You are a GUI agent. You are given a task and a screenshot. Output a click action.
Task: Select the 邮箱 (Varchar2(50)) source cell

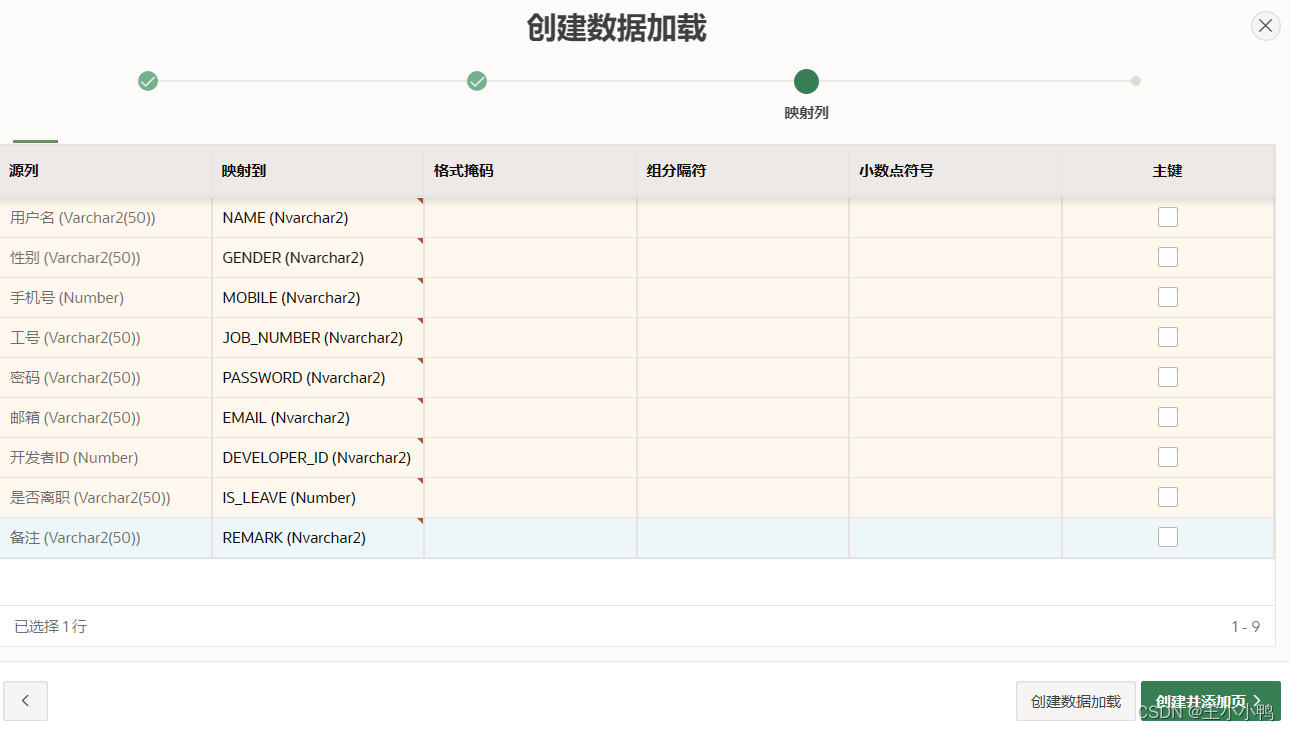pos(105,417)
